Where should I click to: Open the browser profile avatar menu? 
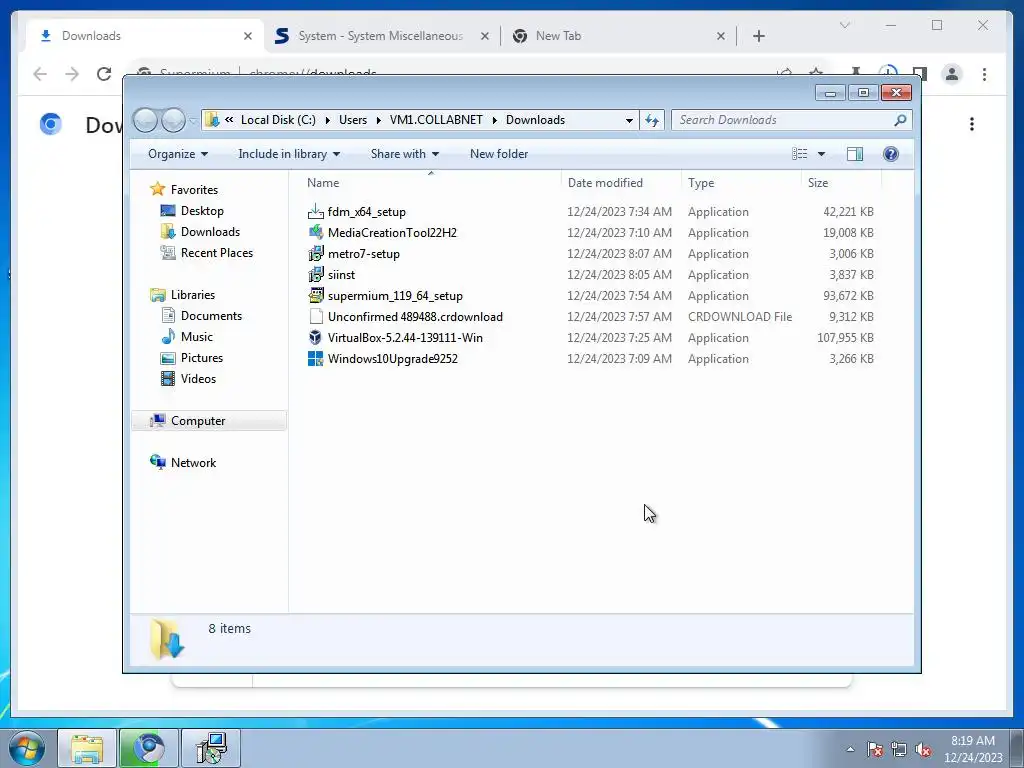(952, 74)
